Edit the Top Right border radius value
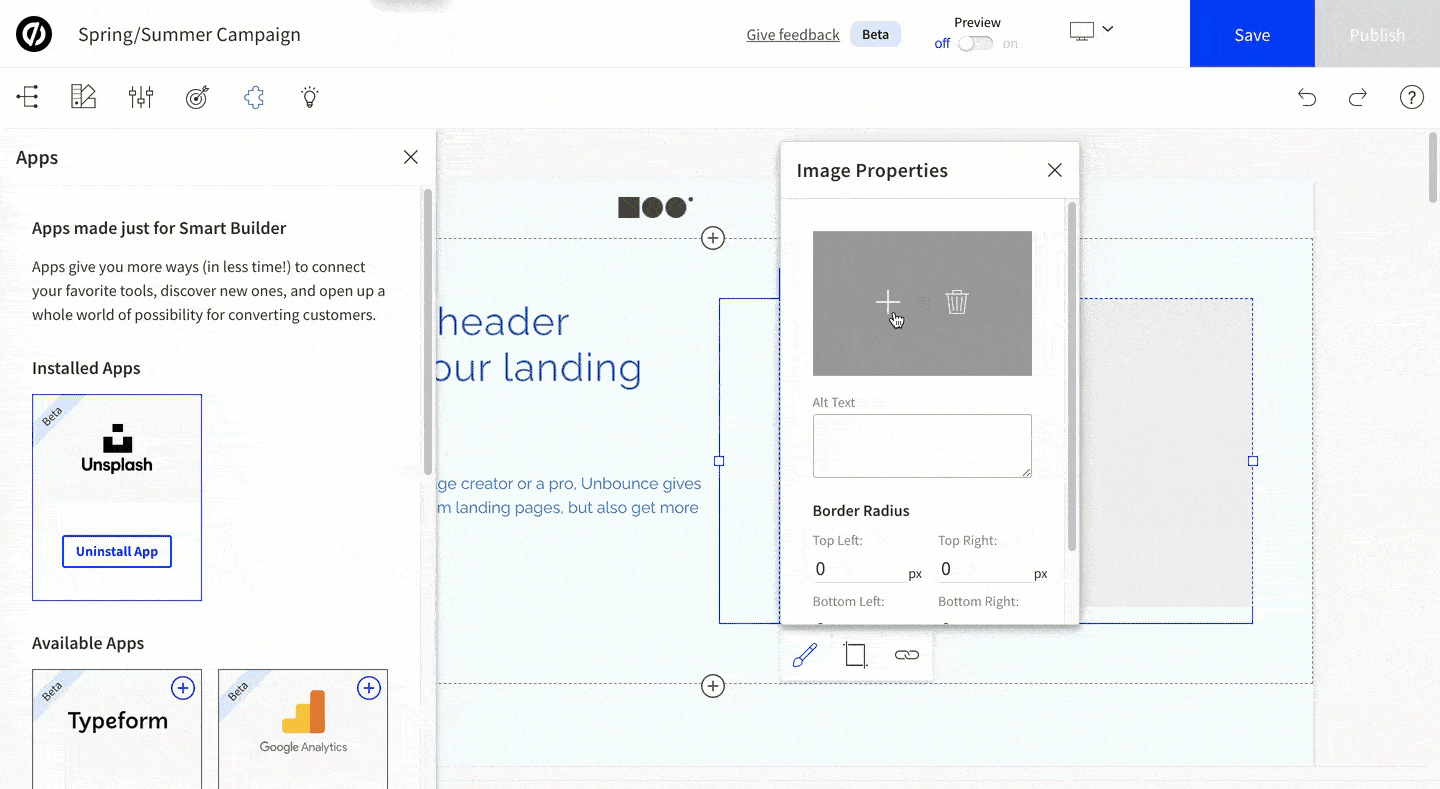The height and width of the screenshot is (789, 1440). tap(985, 569)
